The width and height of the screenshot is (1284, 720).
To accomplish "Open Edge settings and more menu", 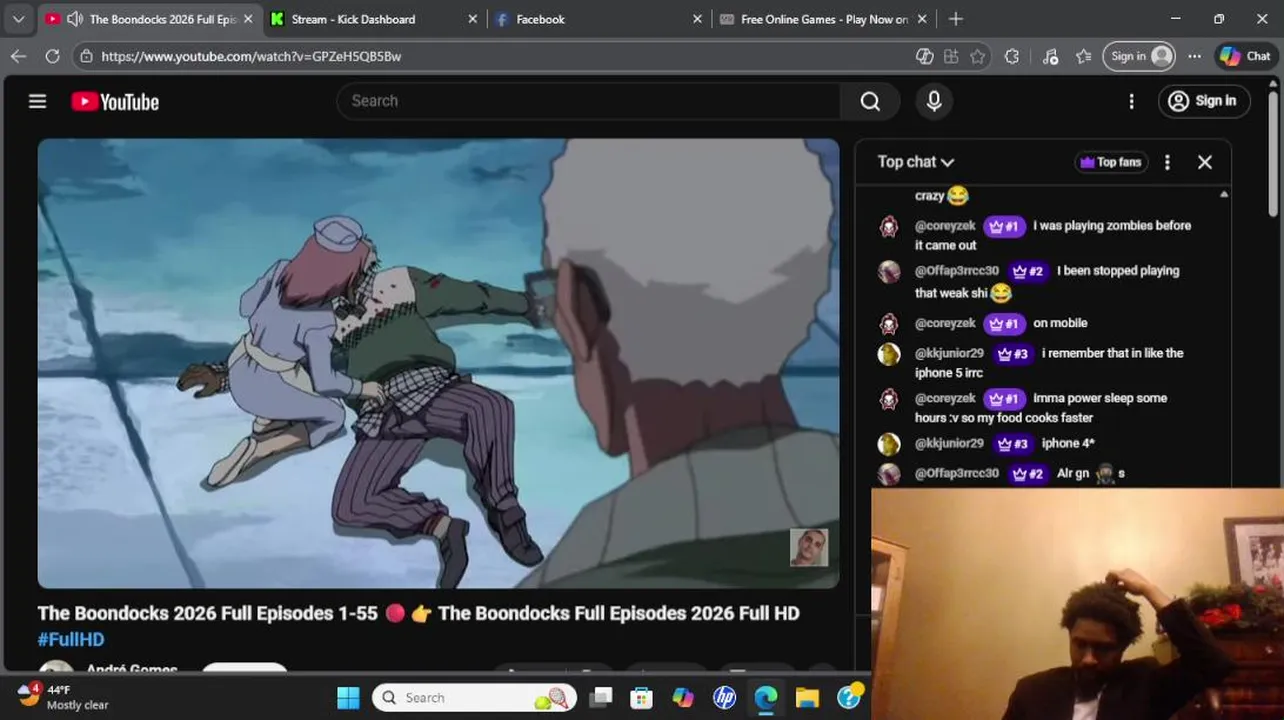I will pos(1194,56).
